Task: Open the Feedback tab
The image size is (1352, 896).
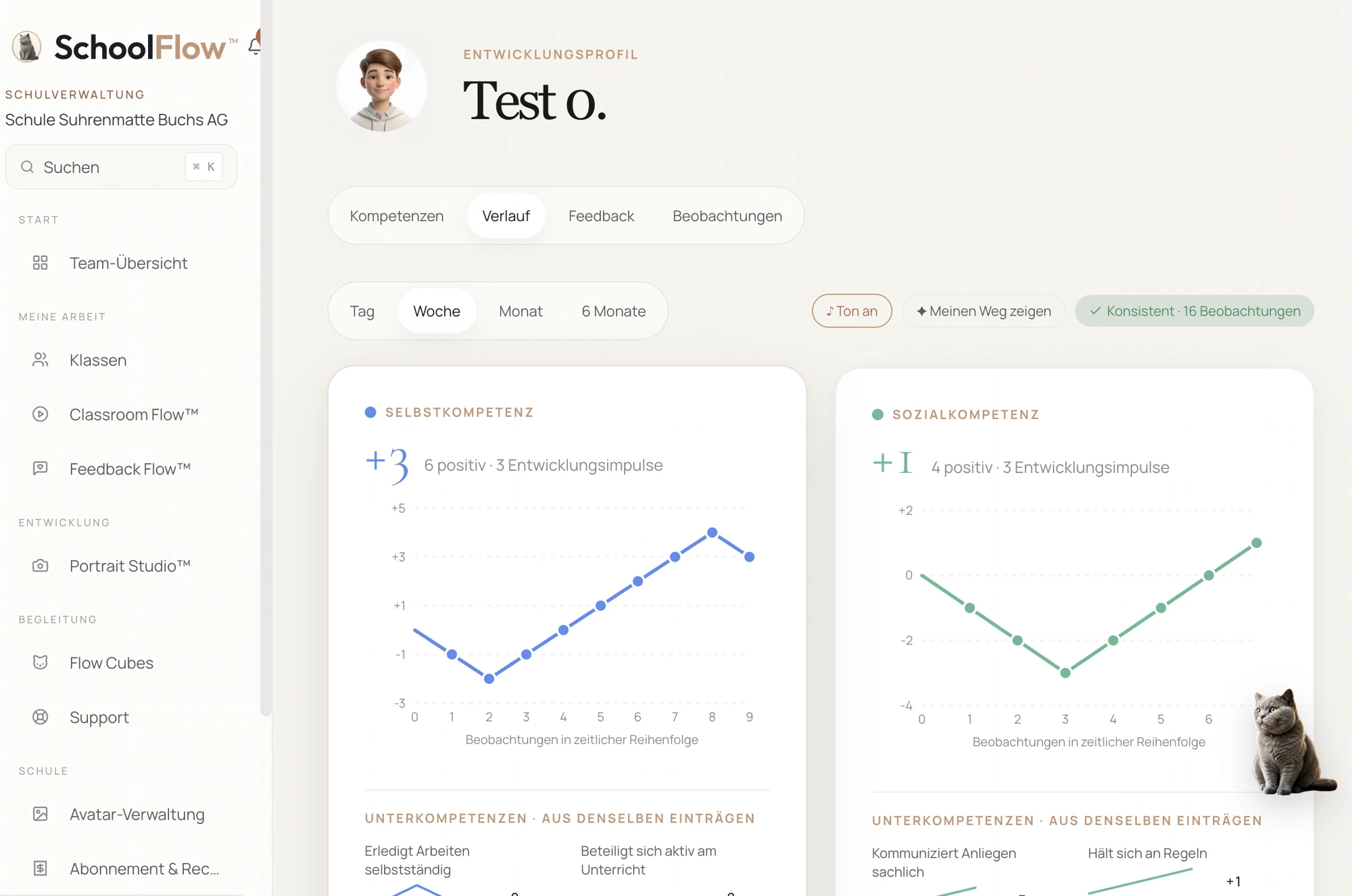Action: point(601,216)
